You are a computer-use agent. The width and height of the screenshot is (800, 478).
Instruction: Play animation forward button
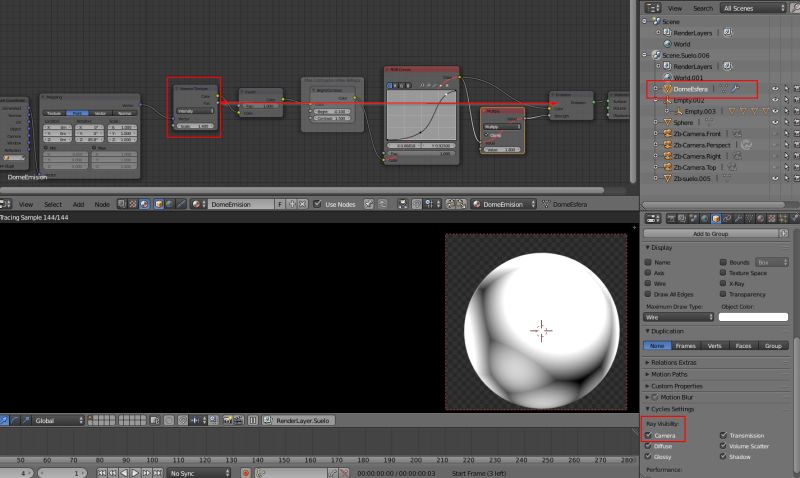point(135,473)
